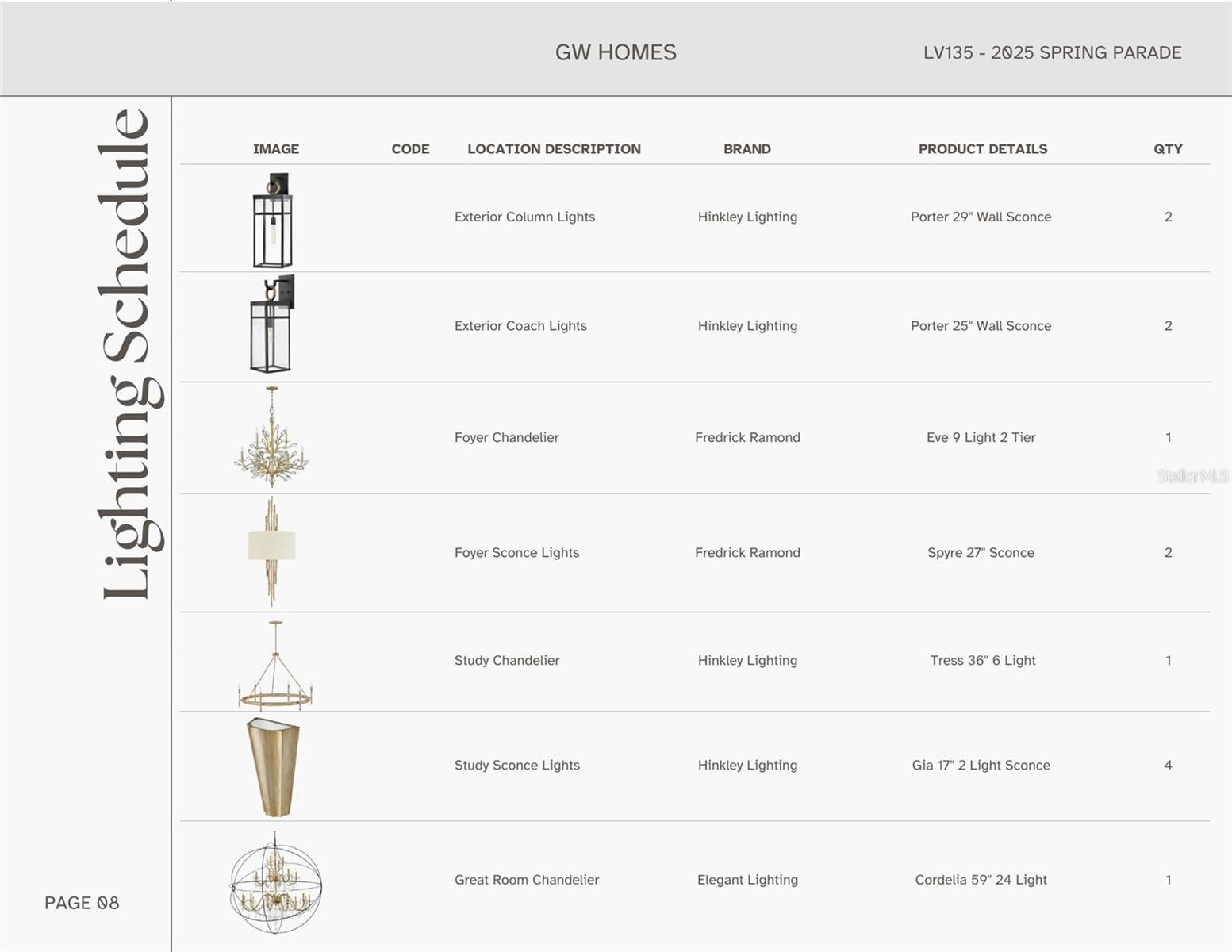Click quantity 1 for Study Chandelier
The width and height of the screenshot is (1232, 952).
coord(1168,660)
